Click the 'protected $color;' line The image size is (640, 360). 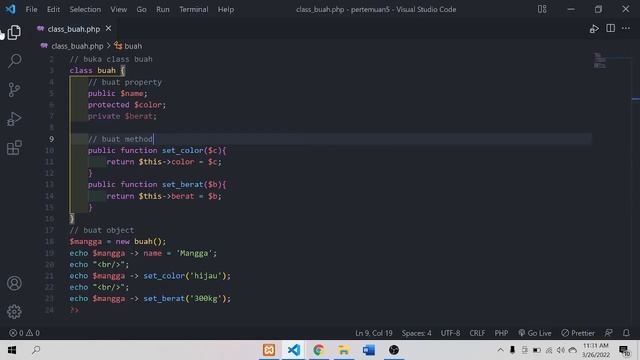[x=127, y=105]
